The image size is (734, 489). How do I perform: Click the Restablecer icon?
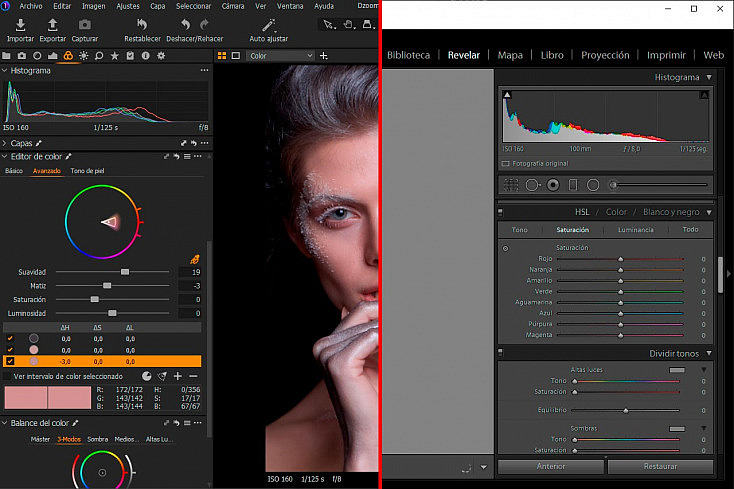[x=142, y=24]
